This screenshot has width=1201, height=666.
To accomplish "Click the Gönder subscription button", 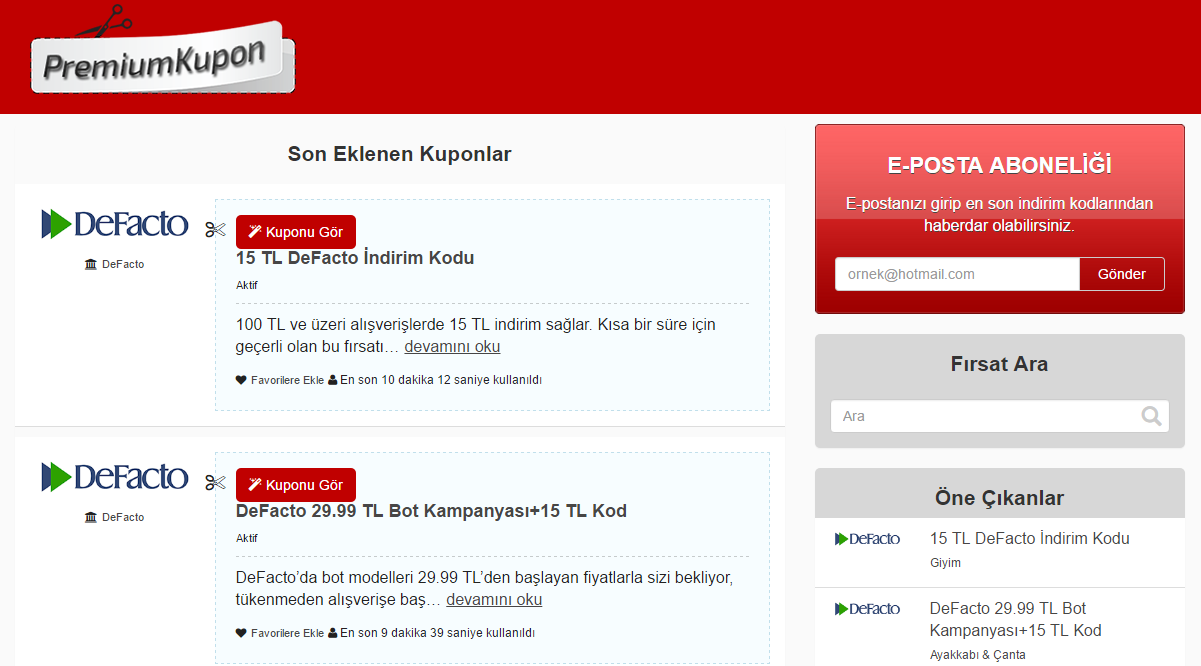I will point(1121,273).
